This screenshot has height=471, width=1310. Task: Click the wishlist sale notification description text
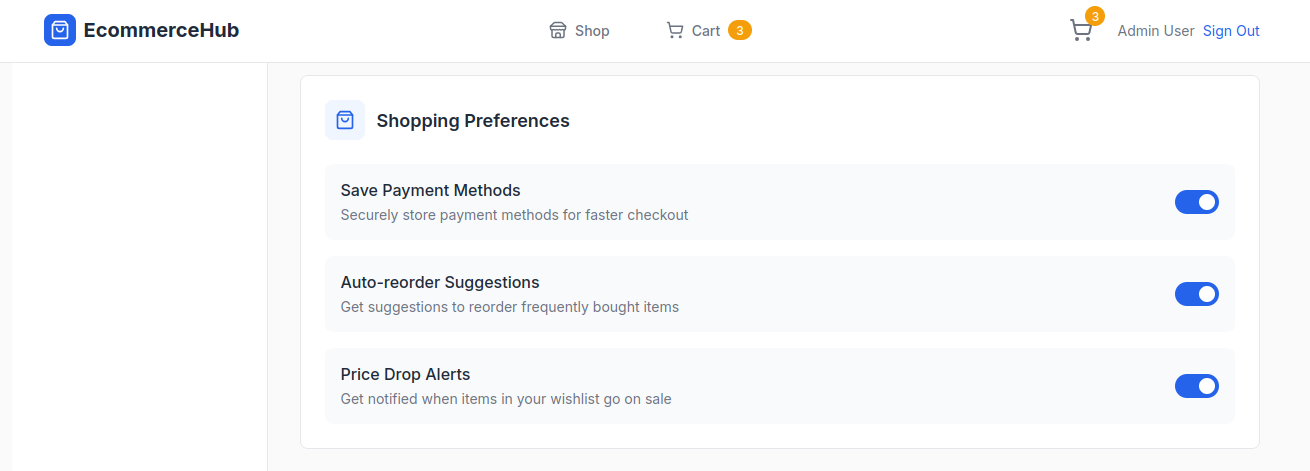[x=506, y=399]
